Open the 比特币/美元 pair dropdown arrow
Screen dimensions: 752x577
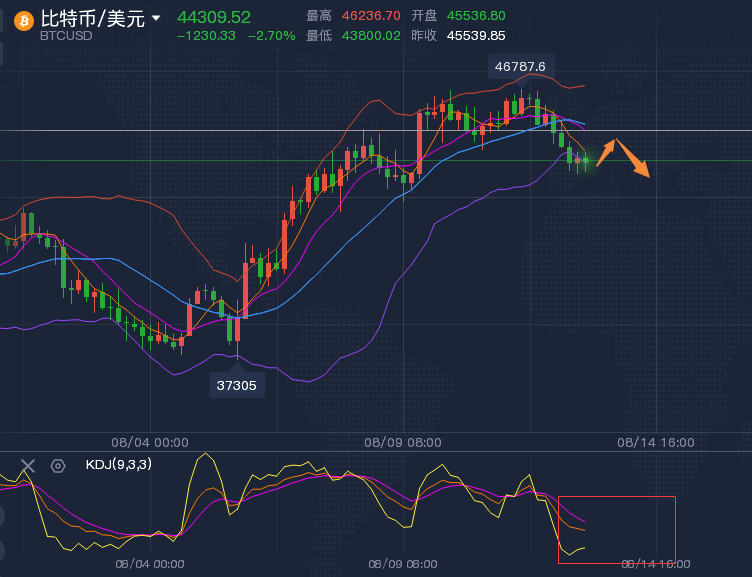156,18
